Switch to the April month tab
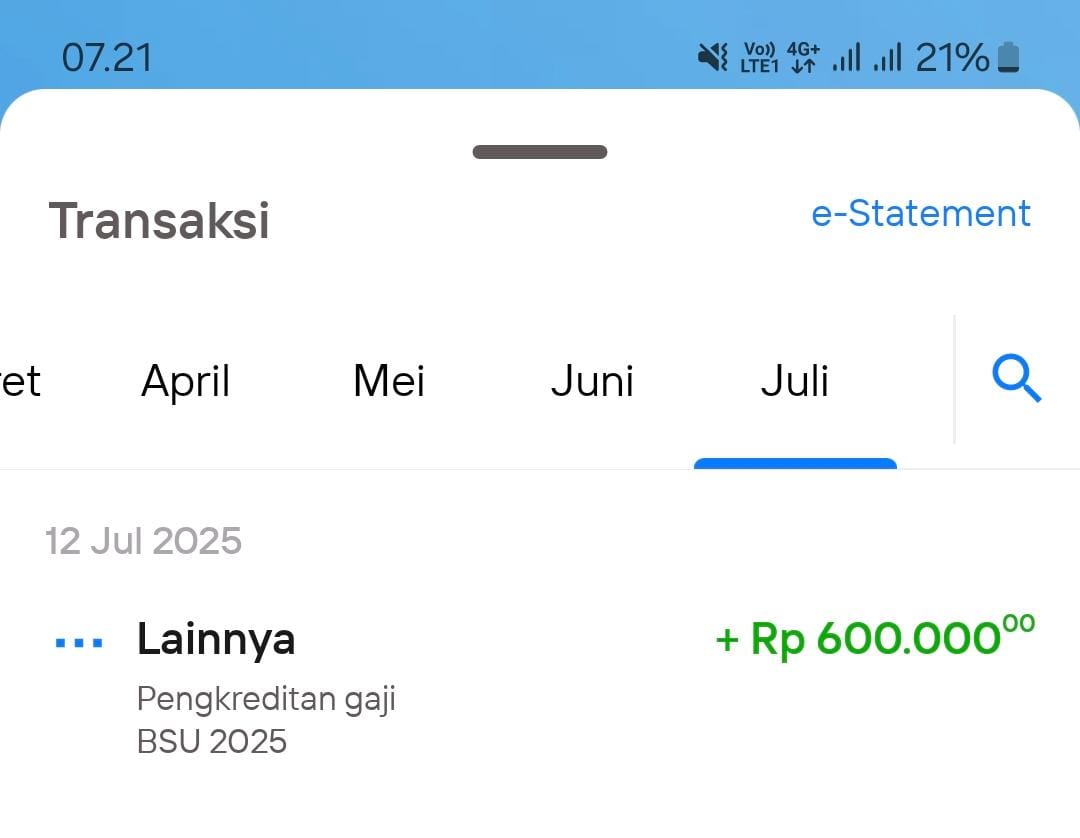The height and width of the screenshot is (838, 1080). [186, 380]
